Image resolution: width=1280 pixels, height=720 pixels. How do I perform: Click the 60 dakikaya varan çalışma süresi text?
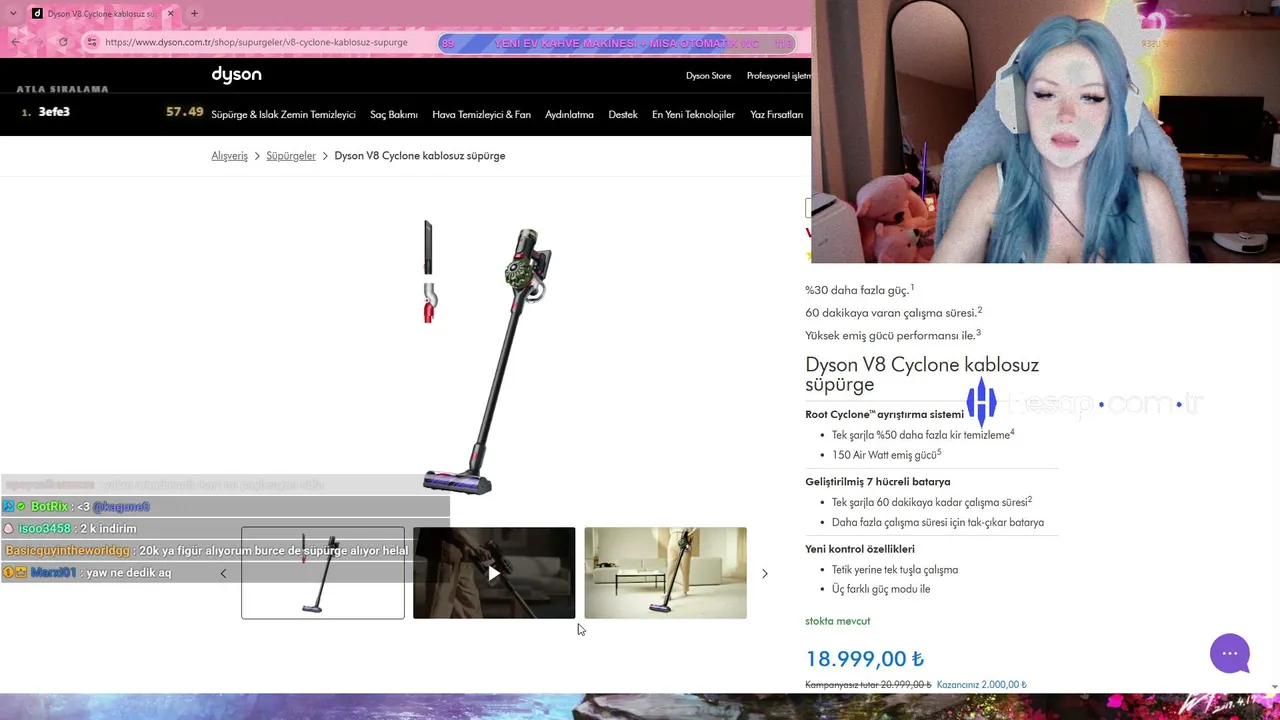pyautogui.click(x=893, y=313)
